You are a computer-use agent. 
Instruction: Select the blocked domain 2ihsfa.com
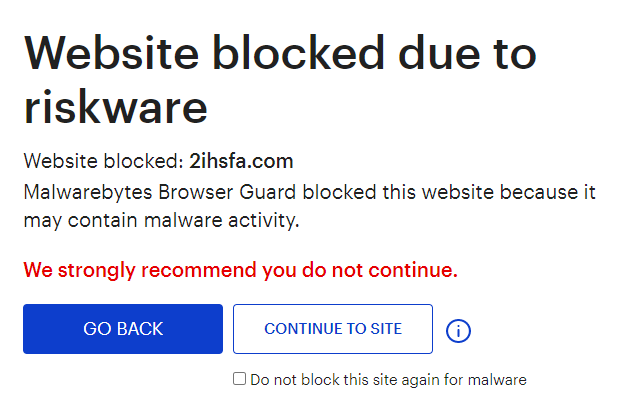coord(241,161)
